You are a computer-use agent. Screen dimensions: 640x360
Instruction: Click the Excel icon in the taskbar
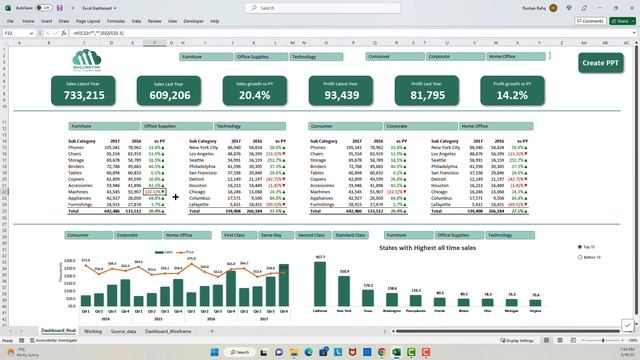pyautogui.click(x=396, y=352)
